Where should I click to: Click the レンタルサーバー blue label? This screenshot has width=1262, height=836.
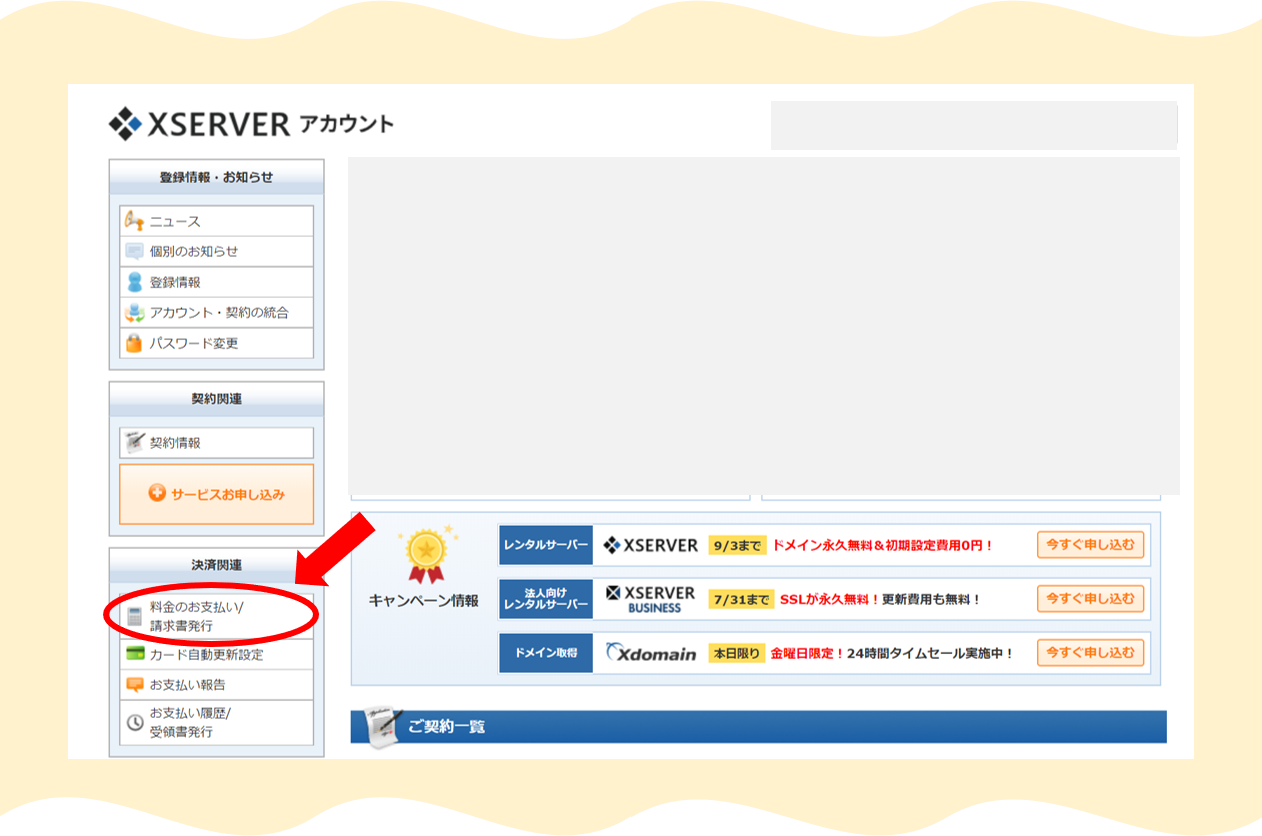pyautogui.click(x=546, y=545)
